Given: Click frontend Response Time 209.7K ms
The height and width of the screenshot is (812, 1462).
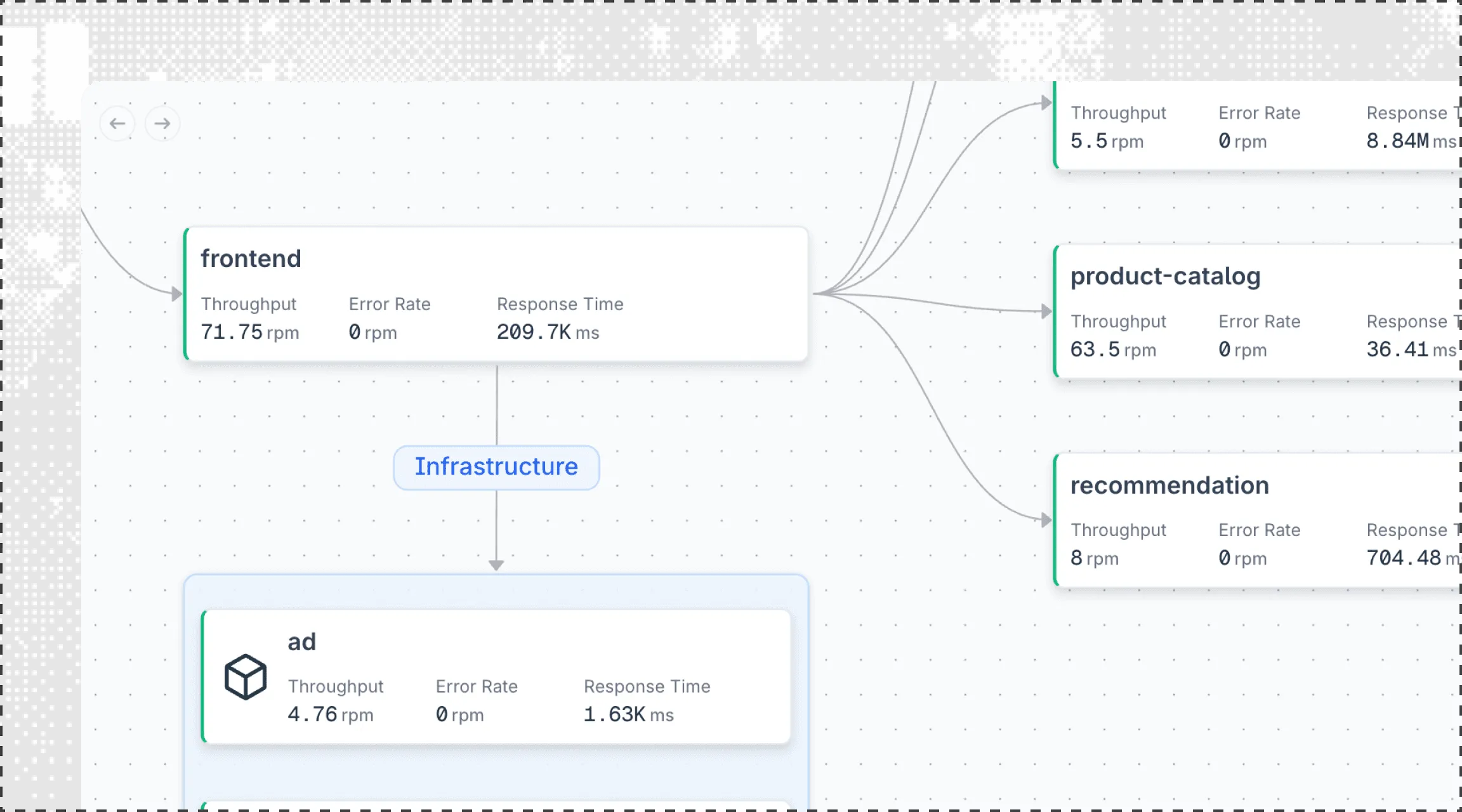Looking at the screenshot, I should pyautogui.click(x=547, y=332).
